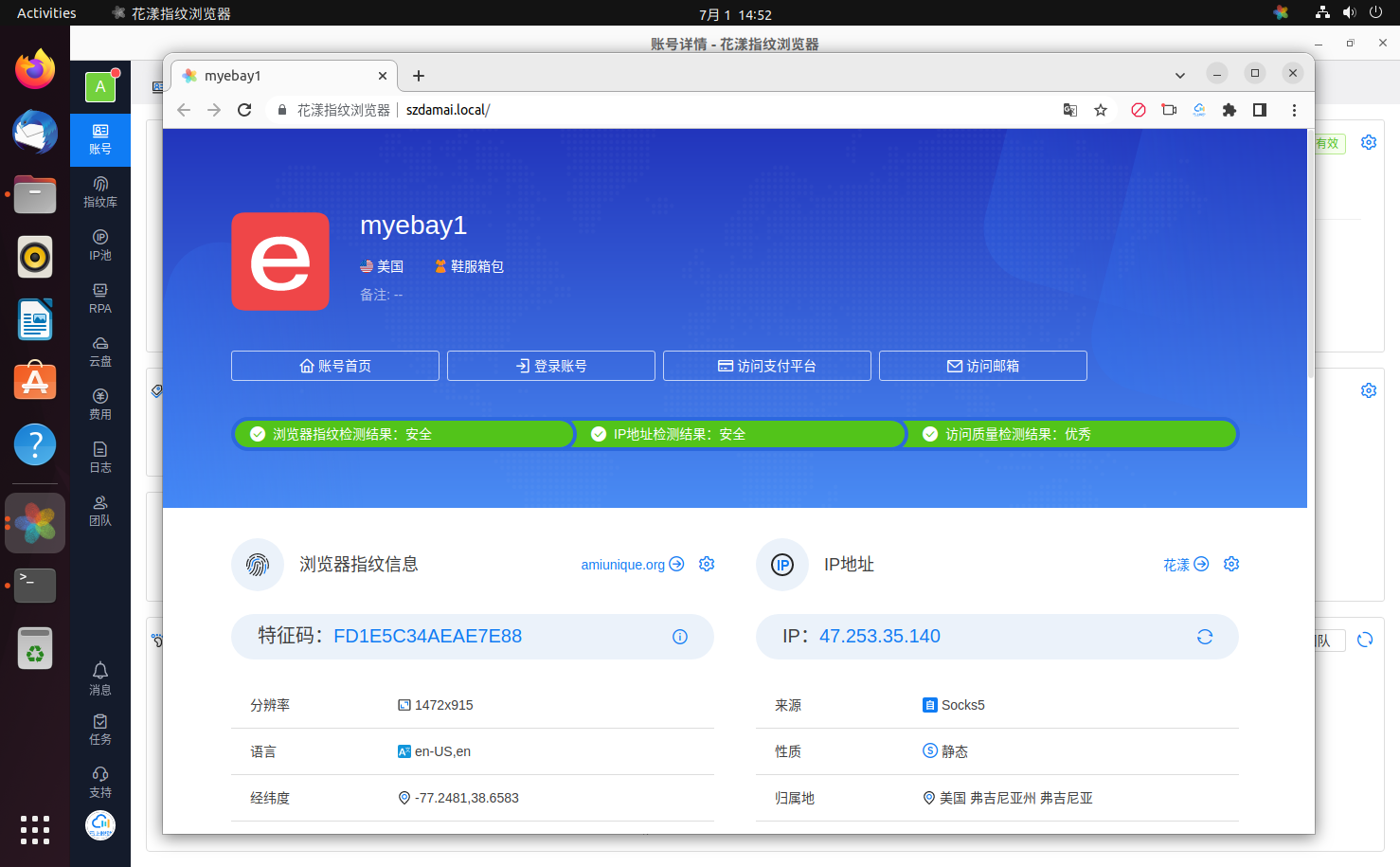Open the amiunique.org link
Screen dimensions: 1400x867
pyautogui.click(x=632, y=565)
